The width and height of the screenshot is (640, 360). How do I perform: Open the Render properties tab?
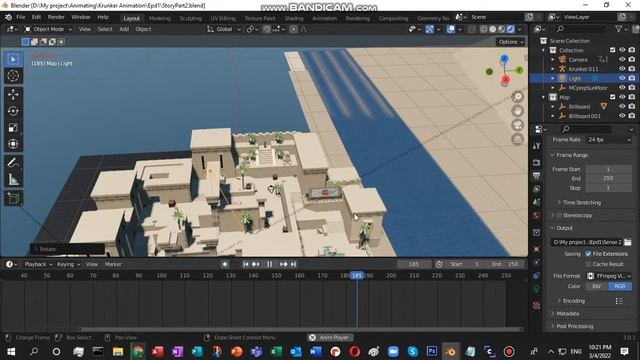point(537,162)
